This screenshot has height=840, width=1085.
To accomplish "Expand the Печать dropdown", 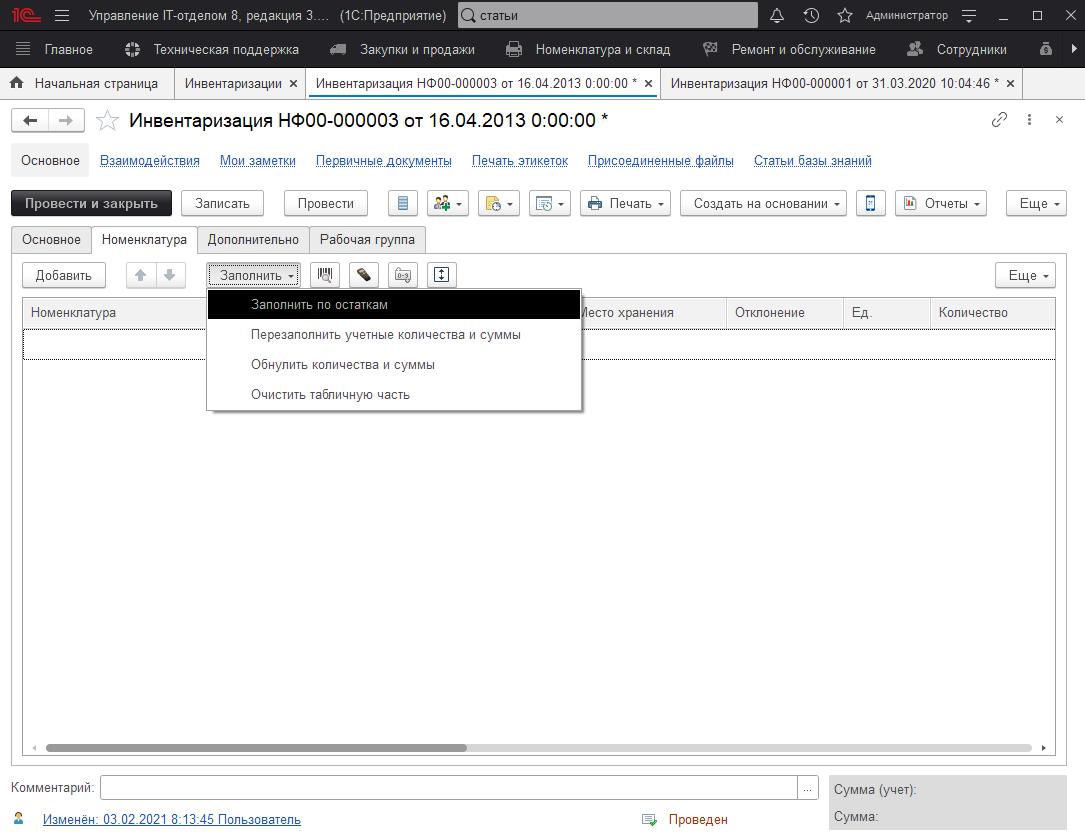I will pos(624,203).
